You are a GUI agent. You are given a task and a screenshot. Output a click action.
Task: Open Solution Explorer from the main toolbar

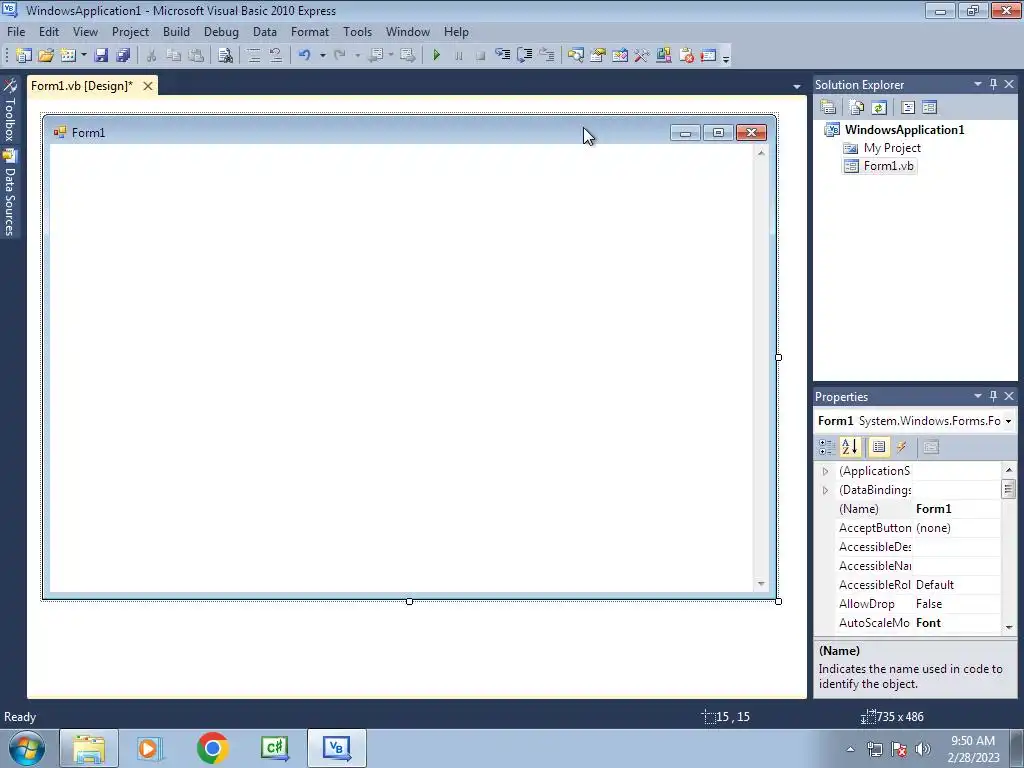[x=575, y=56]
